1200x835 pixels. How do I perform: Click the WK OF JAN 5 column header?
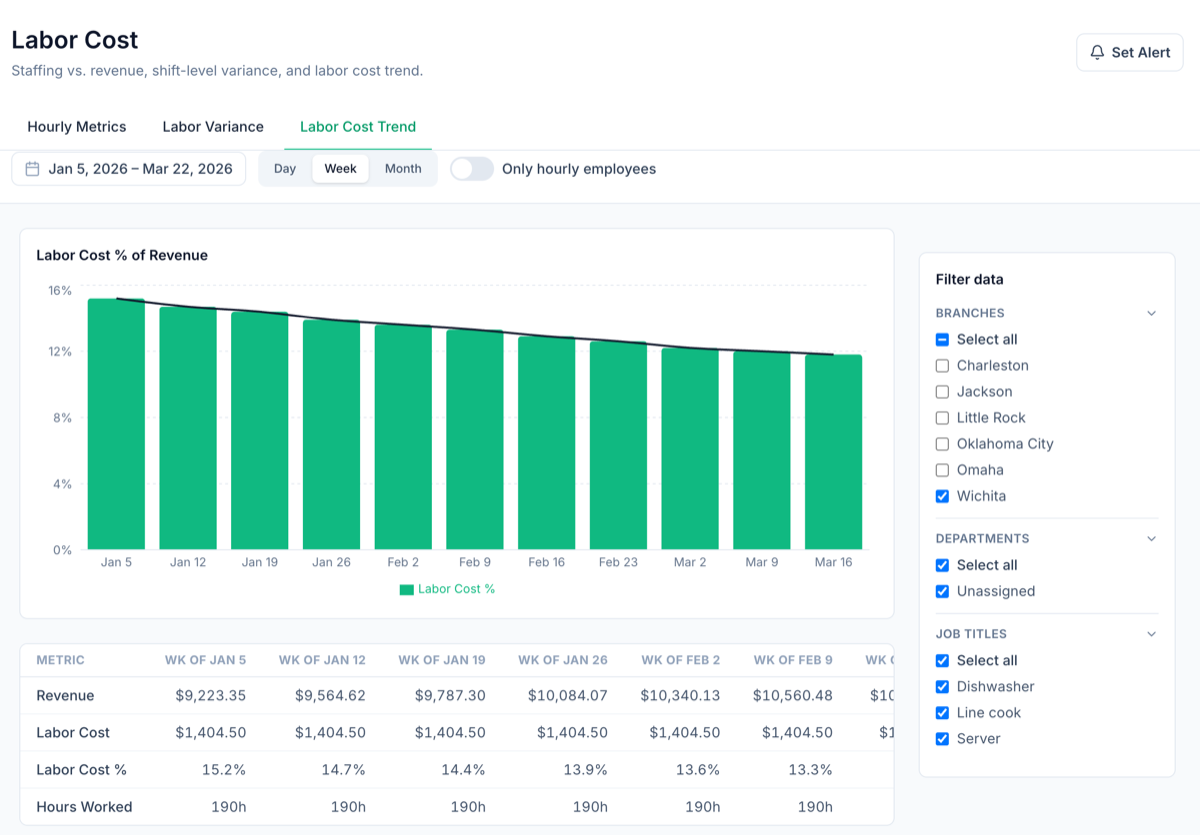(205, 660)
